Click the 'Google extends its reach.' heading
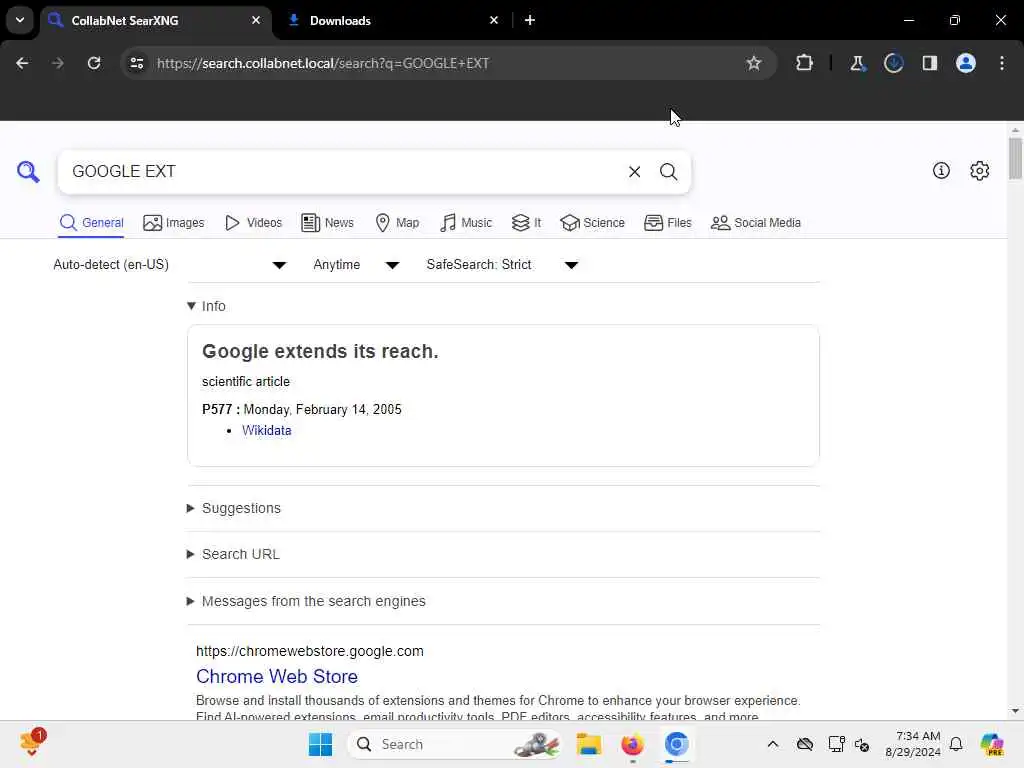The height and width of the screenshot is (768, 1024). point(320,351)
